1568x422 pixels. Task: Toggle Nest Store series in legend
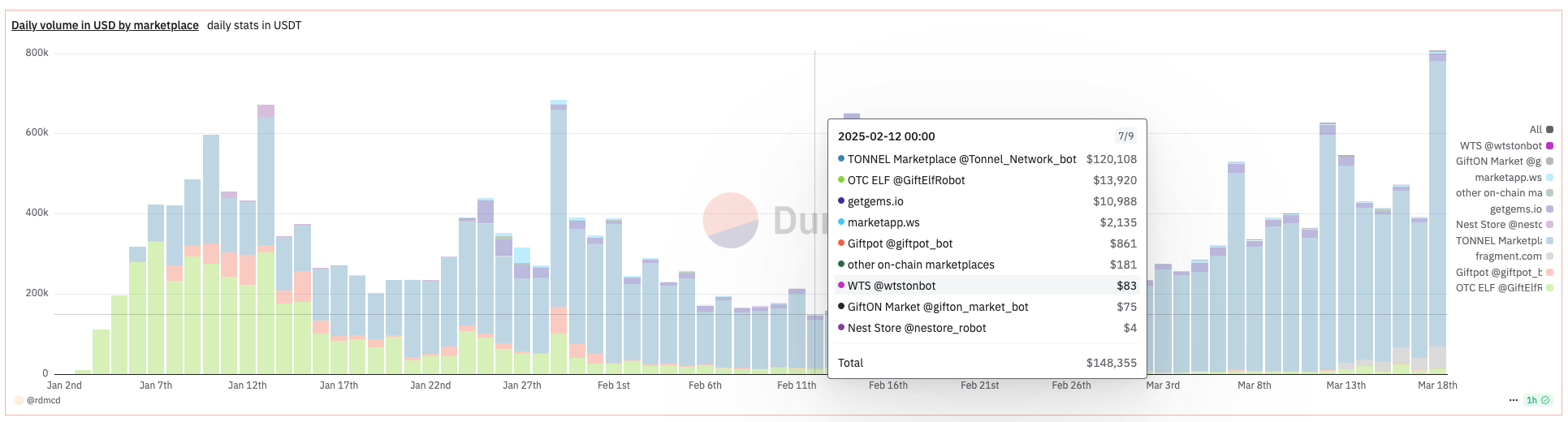click(1498, 225)
